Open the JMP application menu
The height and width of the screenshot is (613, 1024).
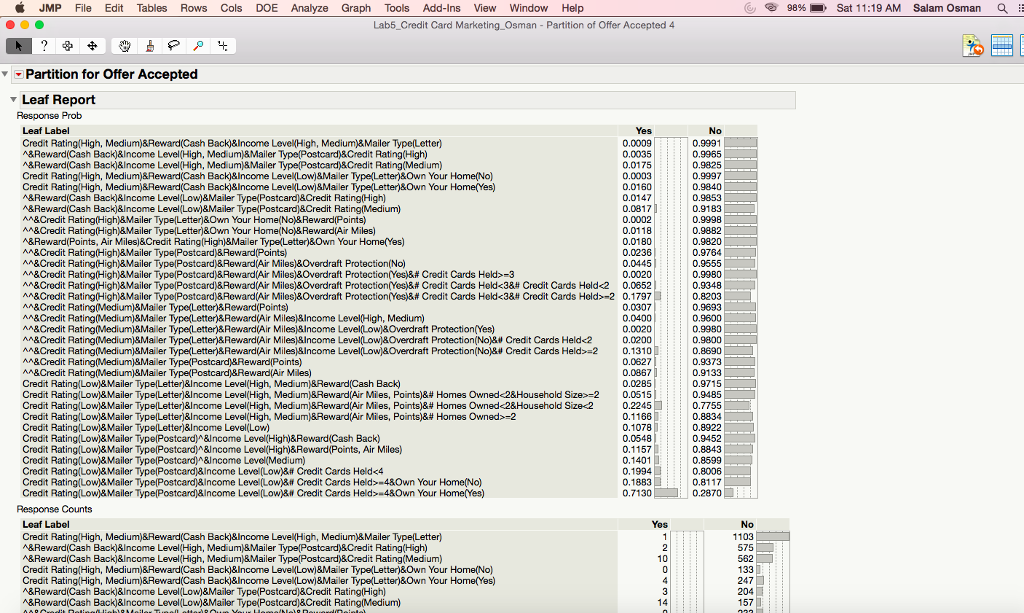click(x=50, y=8)
